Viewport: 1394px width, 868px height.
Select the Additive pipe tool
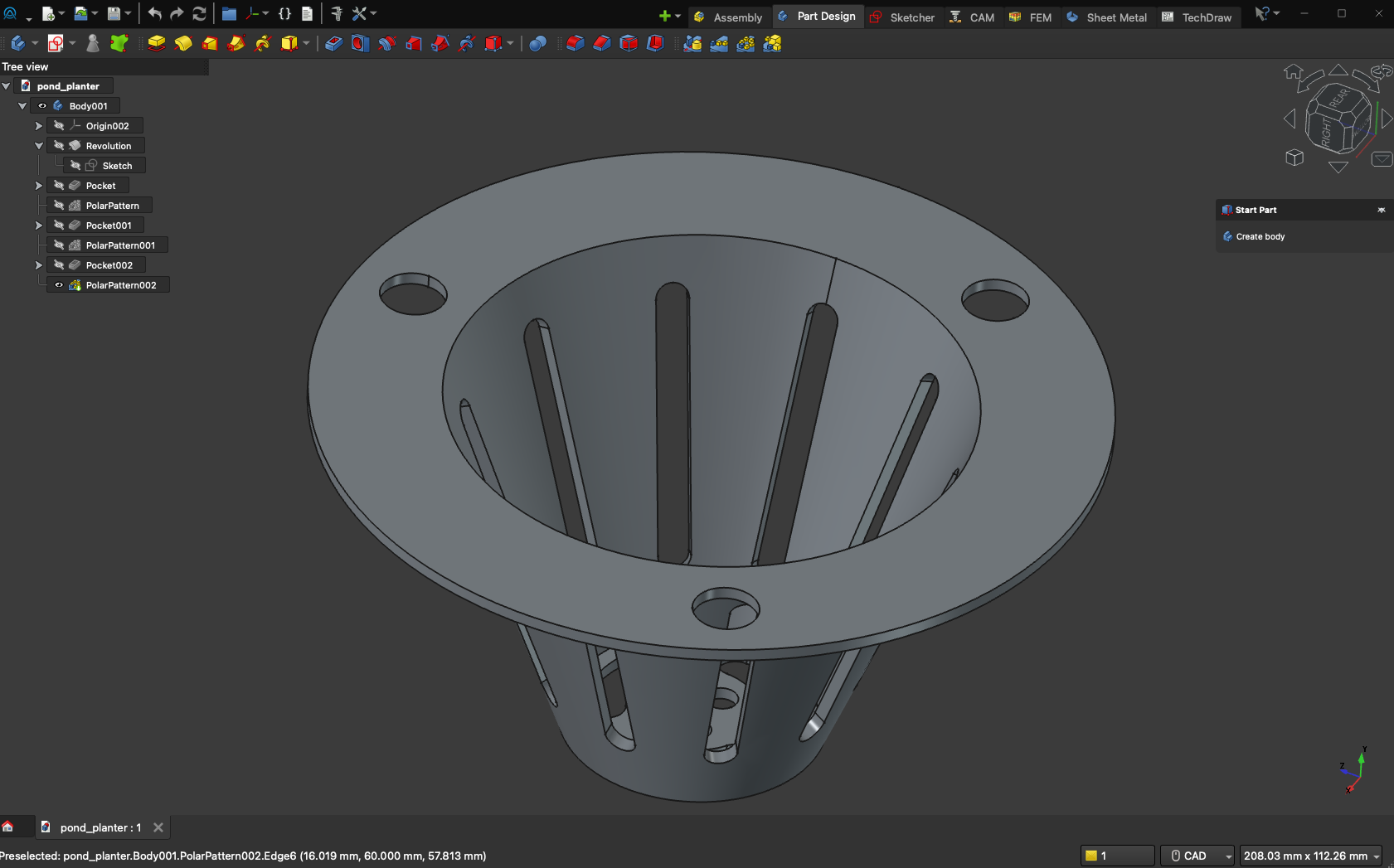pos(236,43)
